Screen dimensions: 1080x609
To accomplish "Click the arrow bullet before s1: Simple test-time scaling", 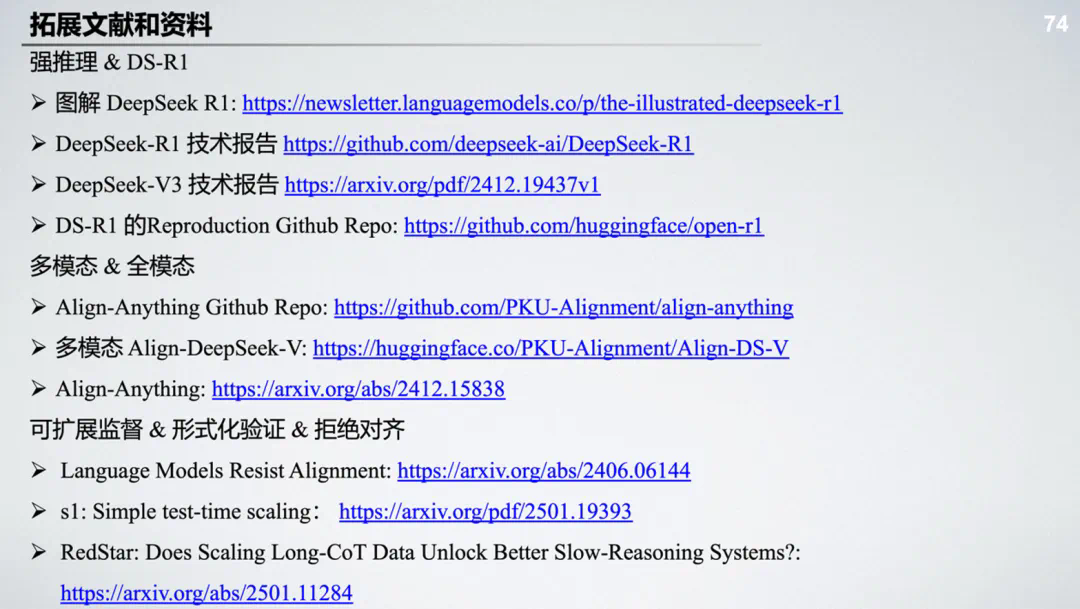I will tap(38, 511).
